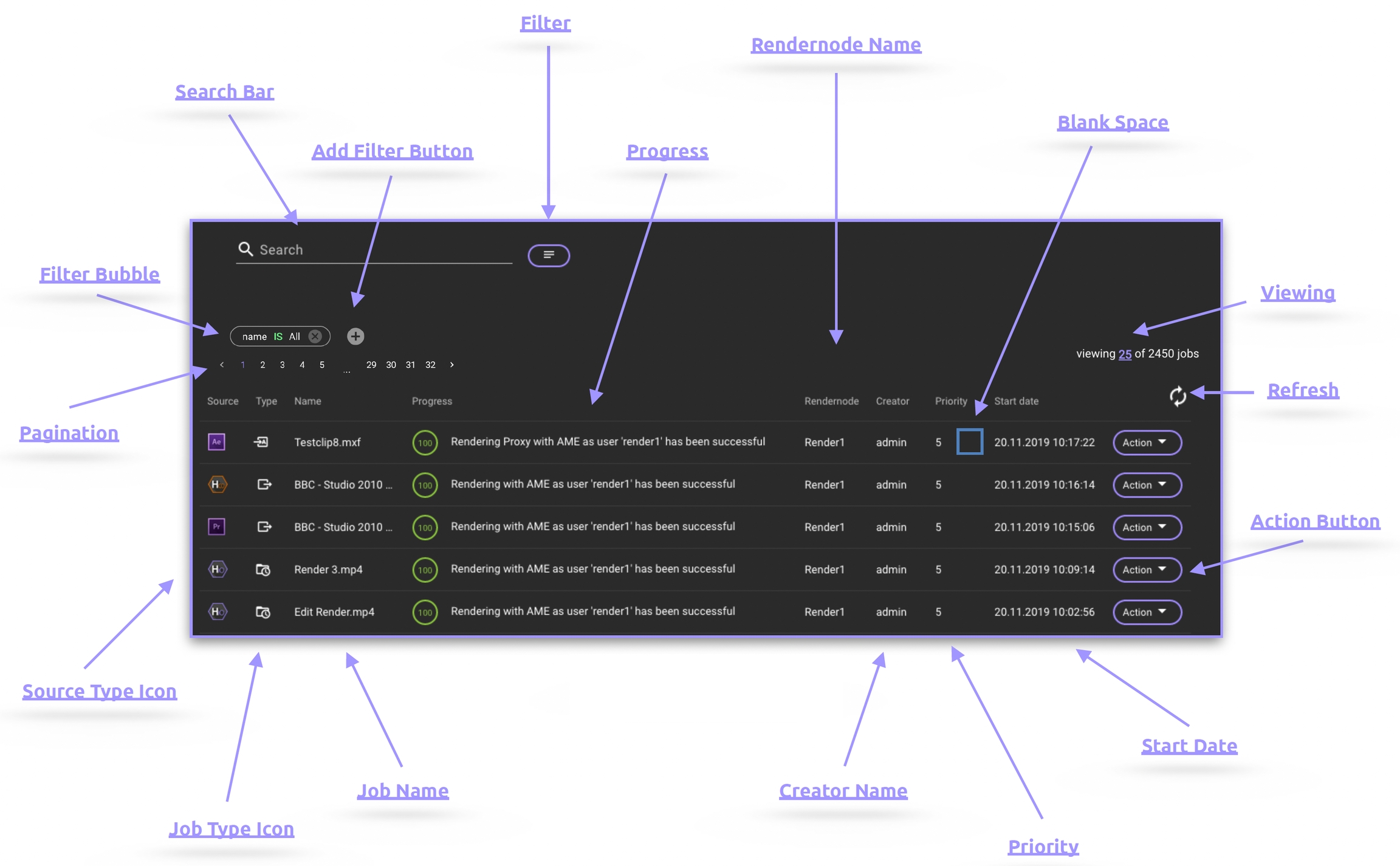Expand the Action dropdown for Edit Render.mp4
The width and height of the screenshot is (1400, 866).
coord(1146,612)
